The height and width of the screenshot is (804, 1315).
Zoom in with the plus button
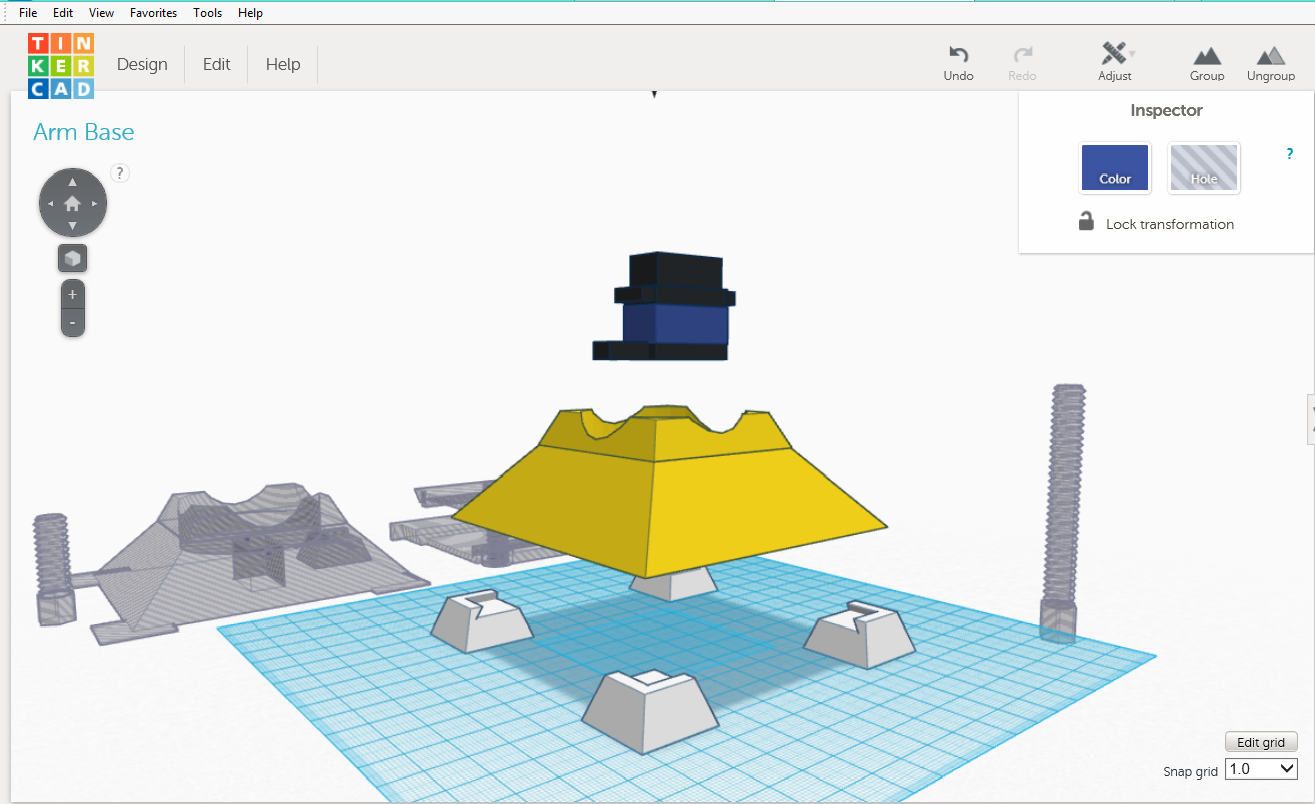point(73,294)
